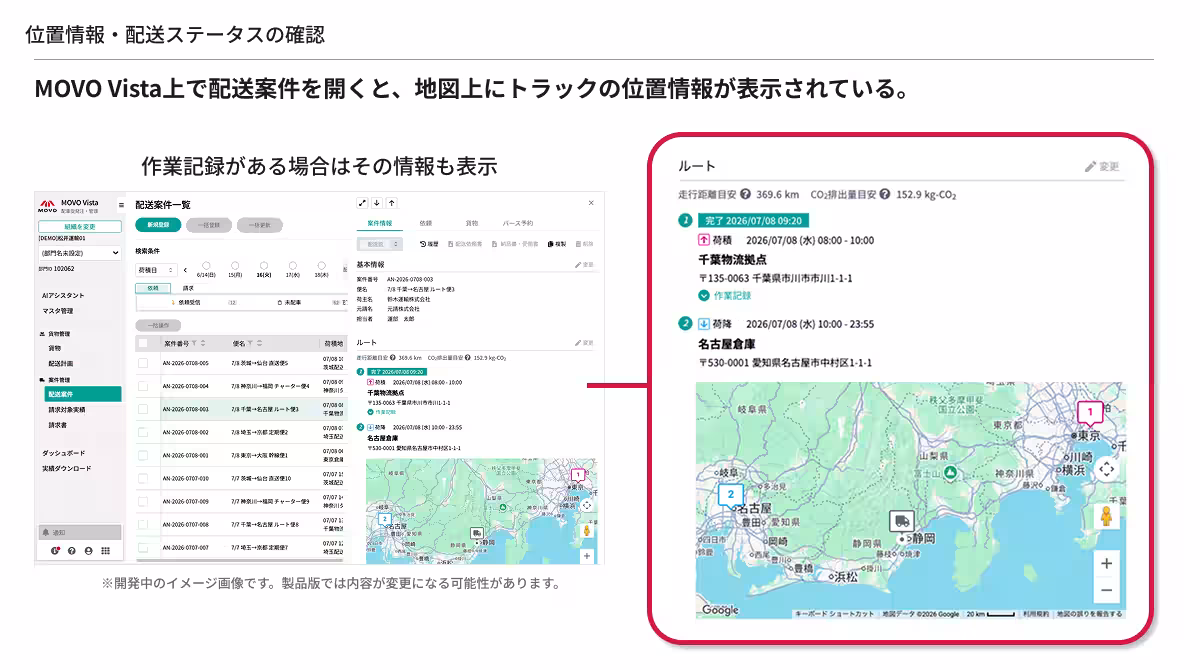Click the truck position marker on enlarged map
This screenshot has width=1200, height=670.
[x=901, y=521]
